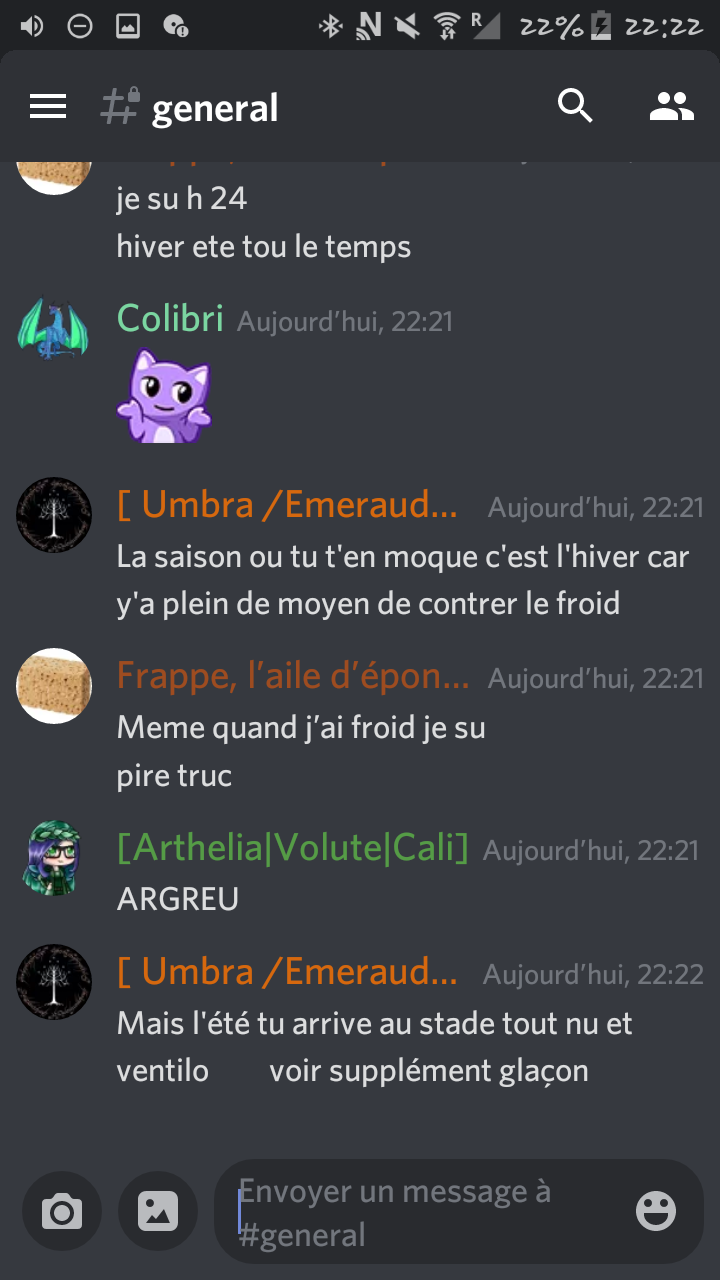
Task: Open the [Arthelia|Volute|Cali] username
Action: pyautogui.click(x=293, y=848)
